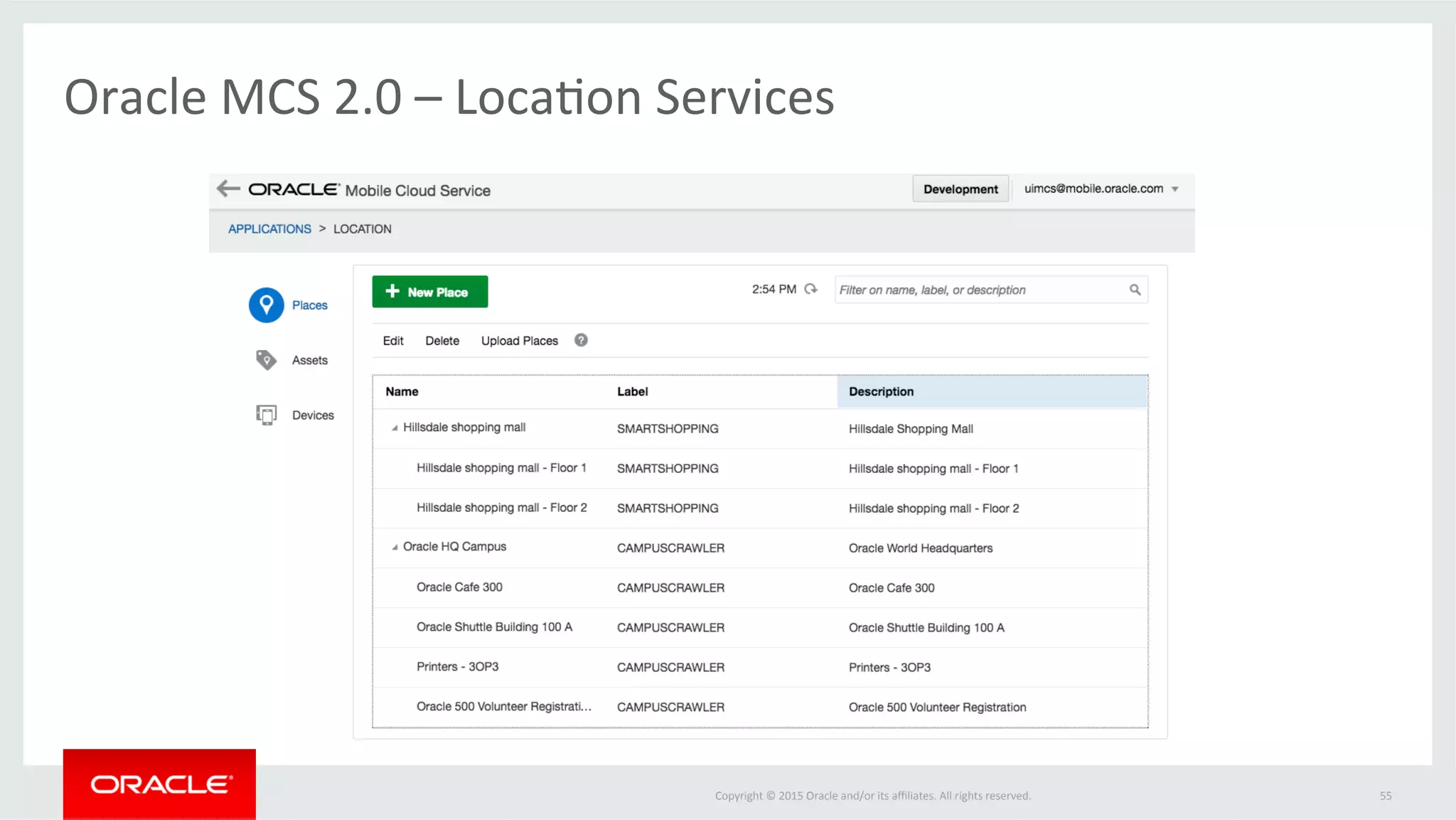1456x820 pixels.
Task: Select the Hillsdale shopping mall - Floor 1 row name
Action: point(501,467)
